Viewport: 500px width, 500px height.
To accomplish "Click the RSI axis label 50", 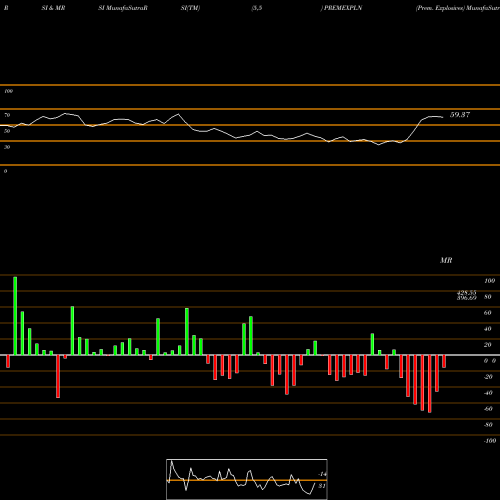I will tap(7, 131).
